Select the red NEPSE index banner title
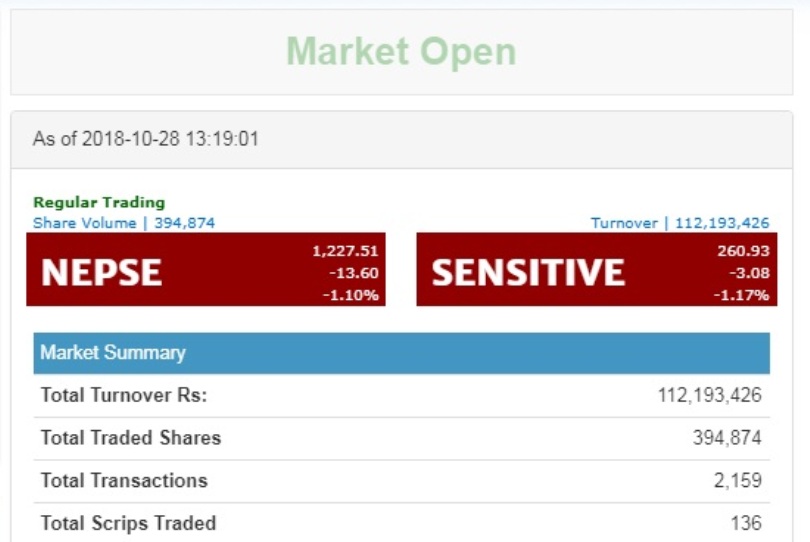This screenshot has width=810, height=542. pos(101,272)
